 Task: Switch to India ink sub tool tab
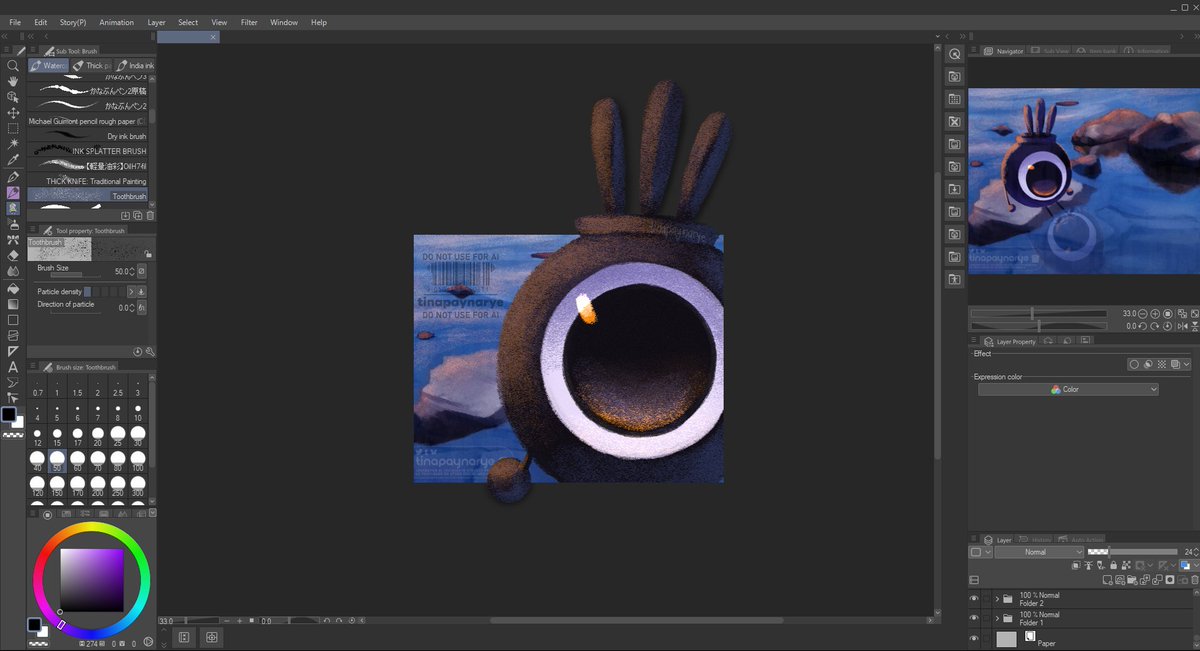(135, 65)
